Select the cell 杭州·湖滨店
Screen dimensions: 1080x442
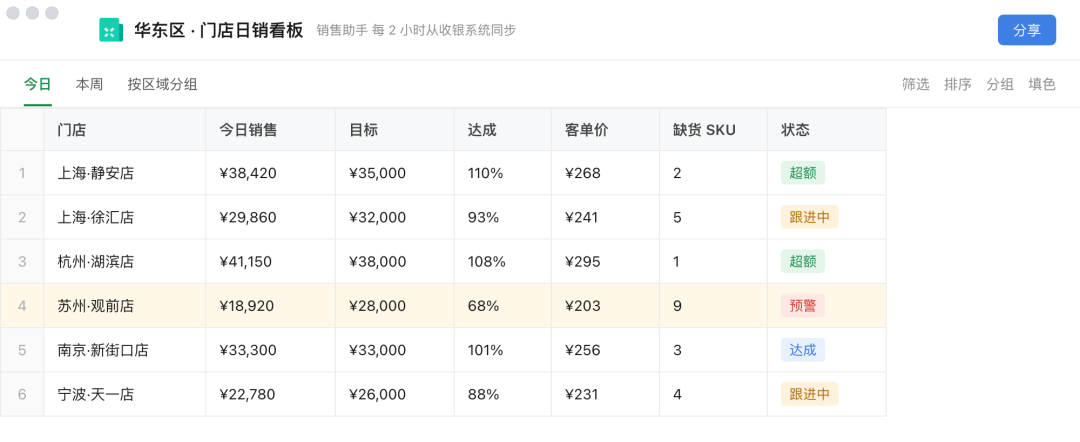(x=125, y=262)
